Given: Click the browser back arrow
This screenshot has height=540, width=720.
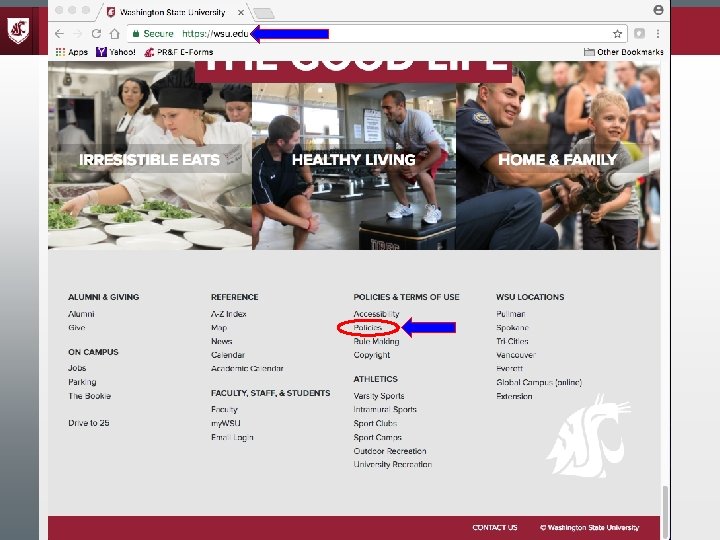Looking at the screenshot, I should pos(59,34).
